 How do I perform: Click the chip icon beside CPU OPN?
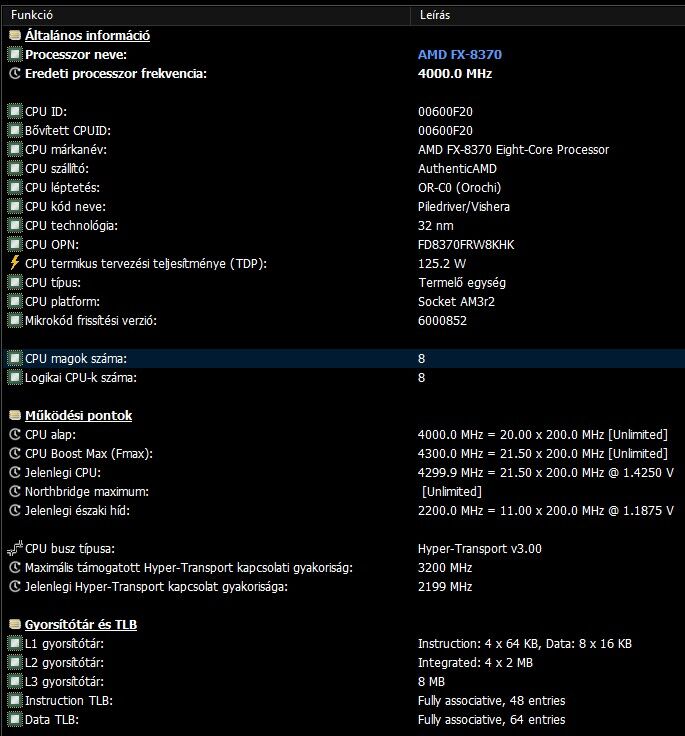(x=14, y=244)
